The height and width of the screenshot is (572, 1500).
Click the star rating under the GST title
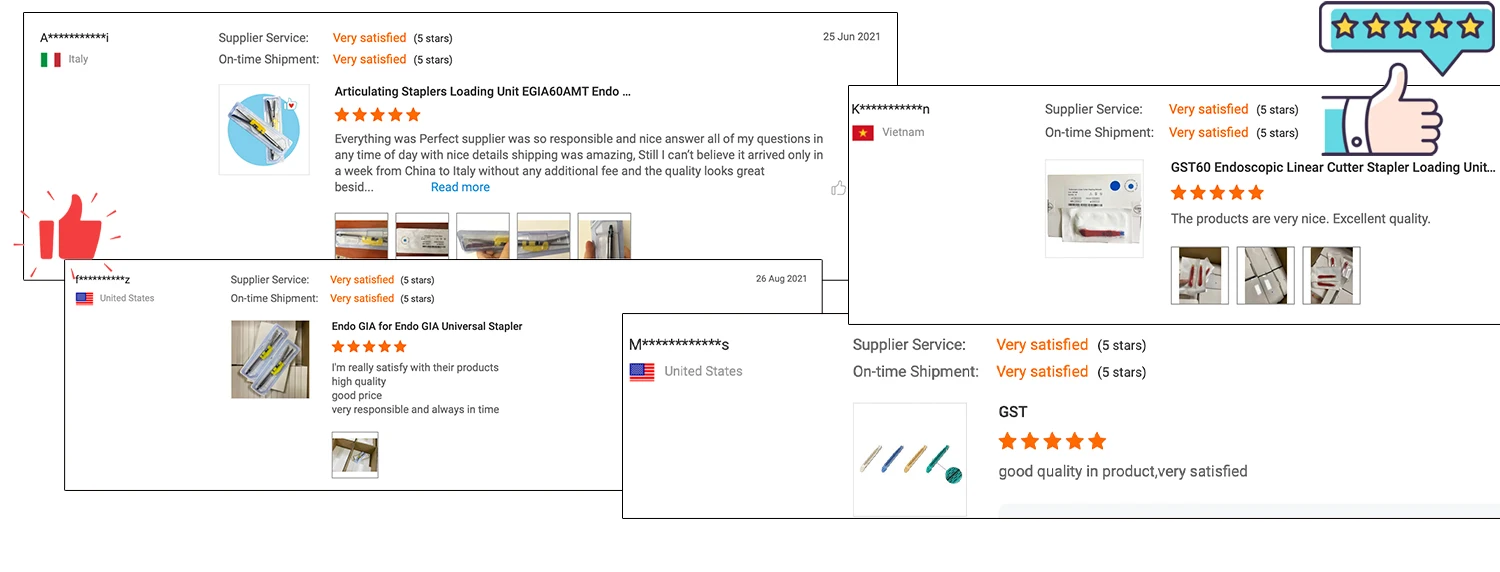[1052, 441]
